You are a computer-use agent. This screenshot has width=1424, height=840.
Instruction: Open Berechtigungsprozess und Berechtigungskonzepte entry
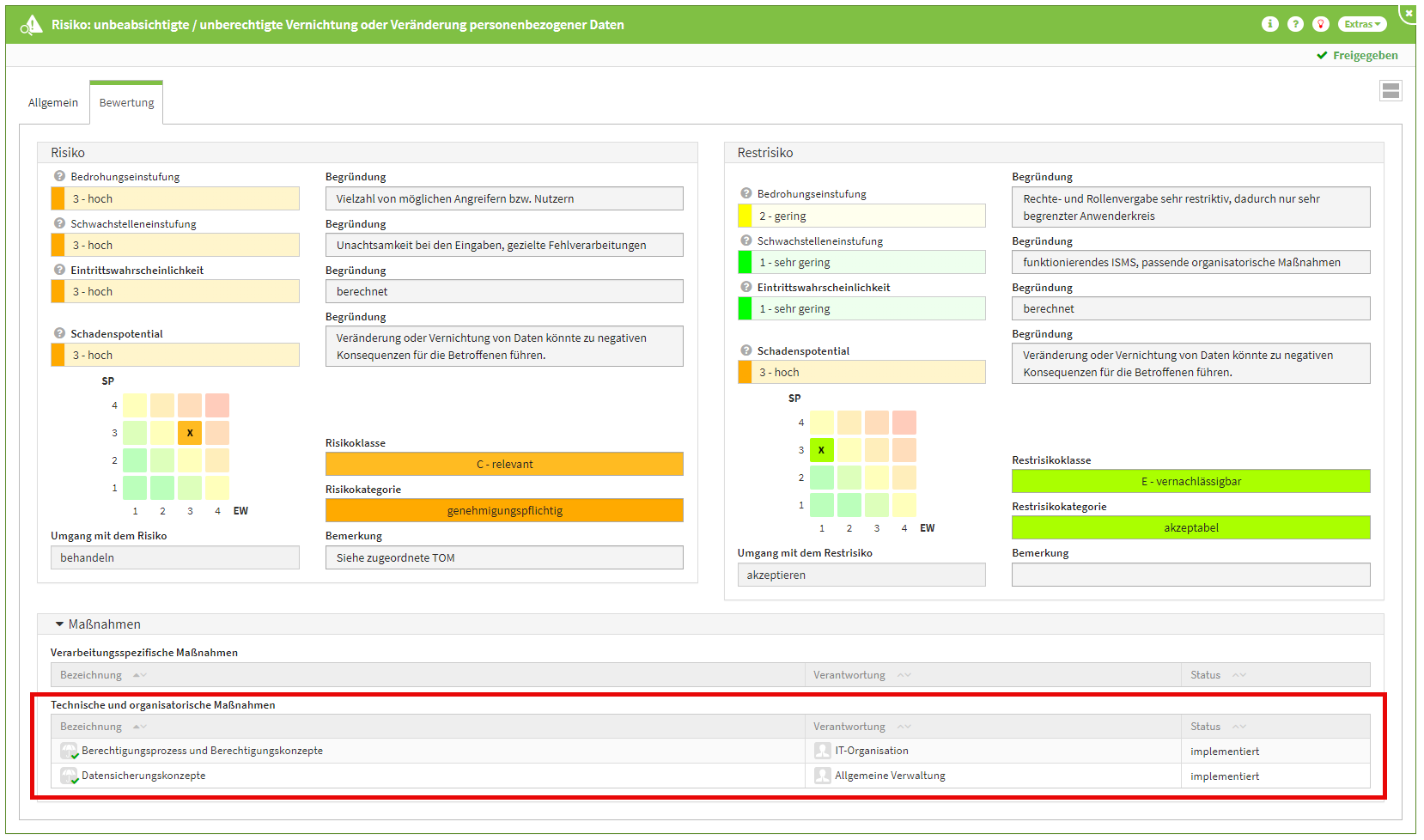202,751
